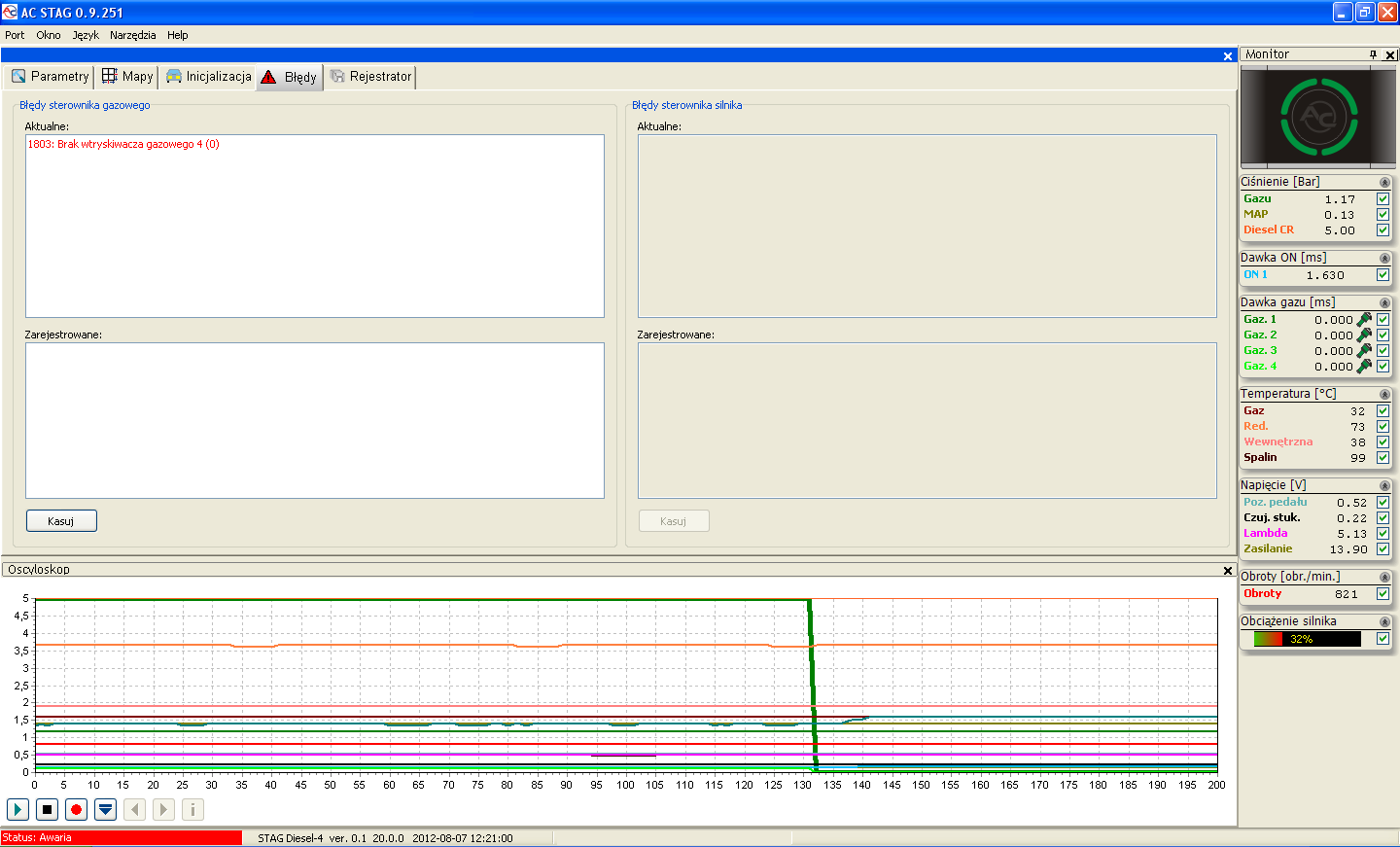Collapse the Obroty [obr./min.] section
Viewport: 1400px width, 847px height.
pyautogui.click(x=1384, y=577)
